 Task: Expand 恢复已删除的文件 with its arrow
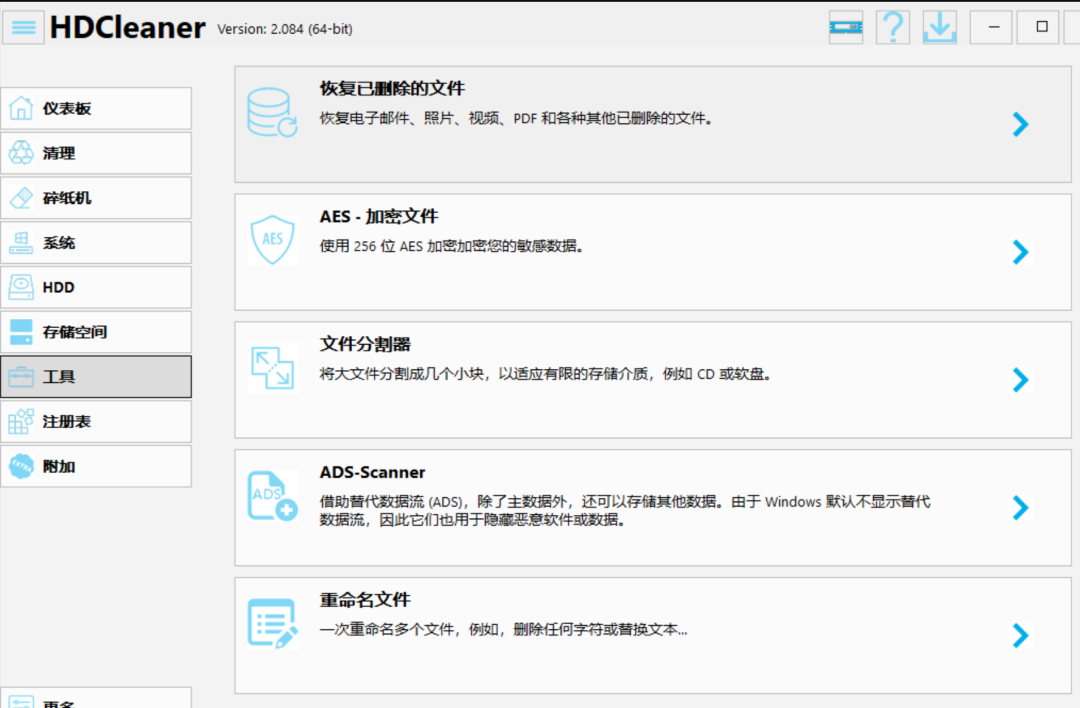point(1021,124)
